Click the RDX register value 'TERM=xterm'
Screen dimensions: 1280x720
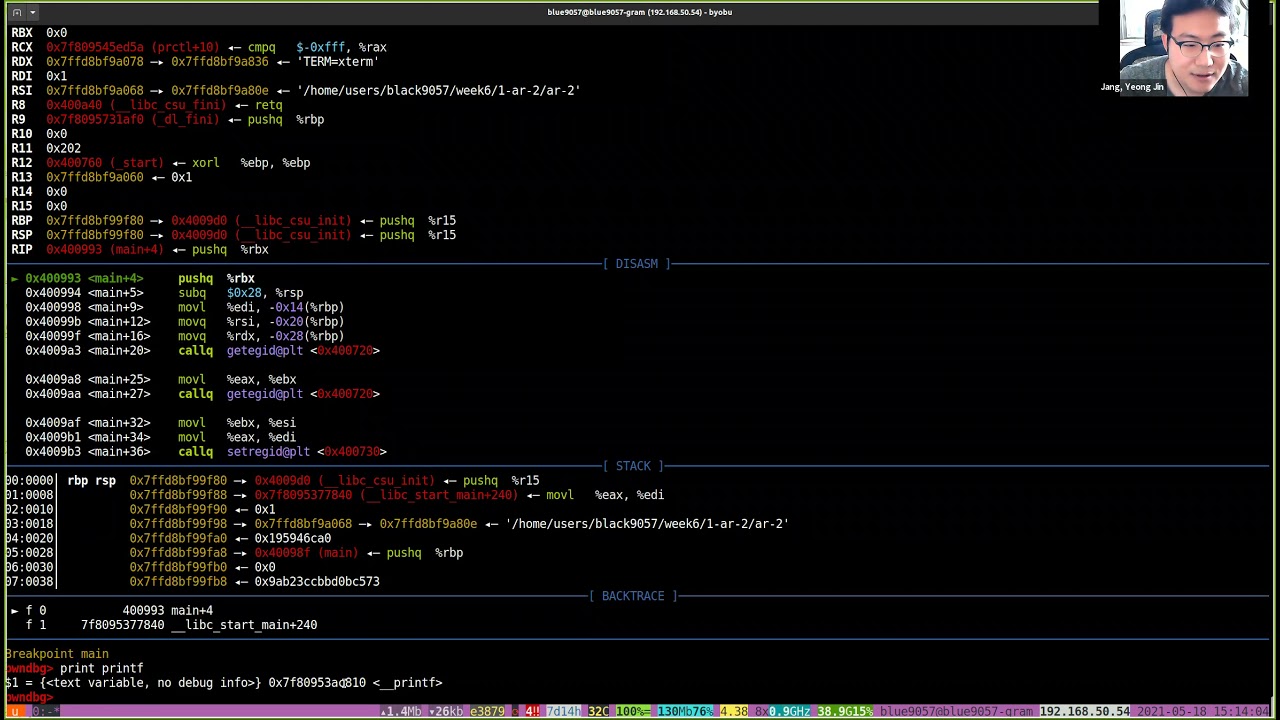point(340,61)
